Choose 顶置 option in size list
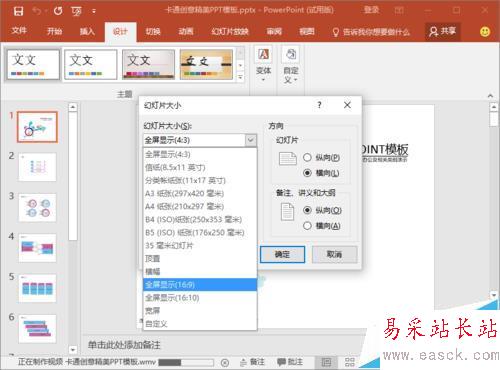Image resolution: width=500 pixels, height=370 pixels. click(200, 258)
